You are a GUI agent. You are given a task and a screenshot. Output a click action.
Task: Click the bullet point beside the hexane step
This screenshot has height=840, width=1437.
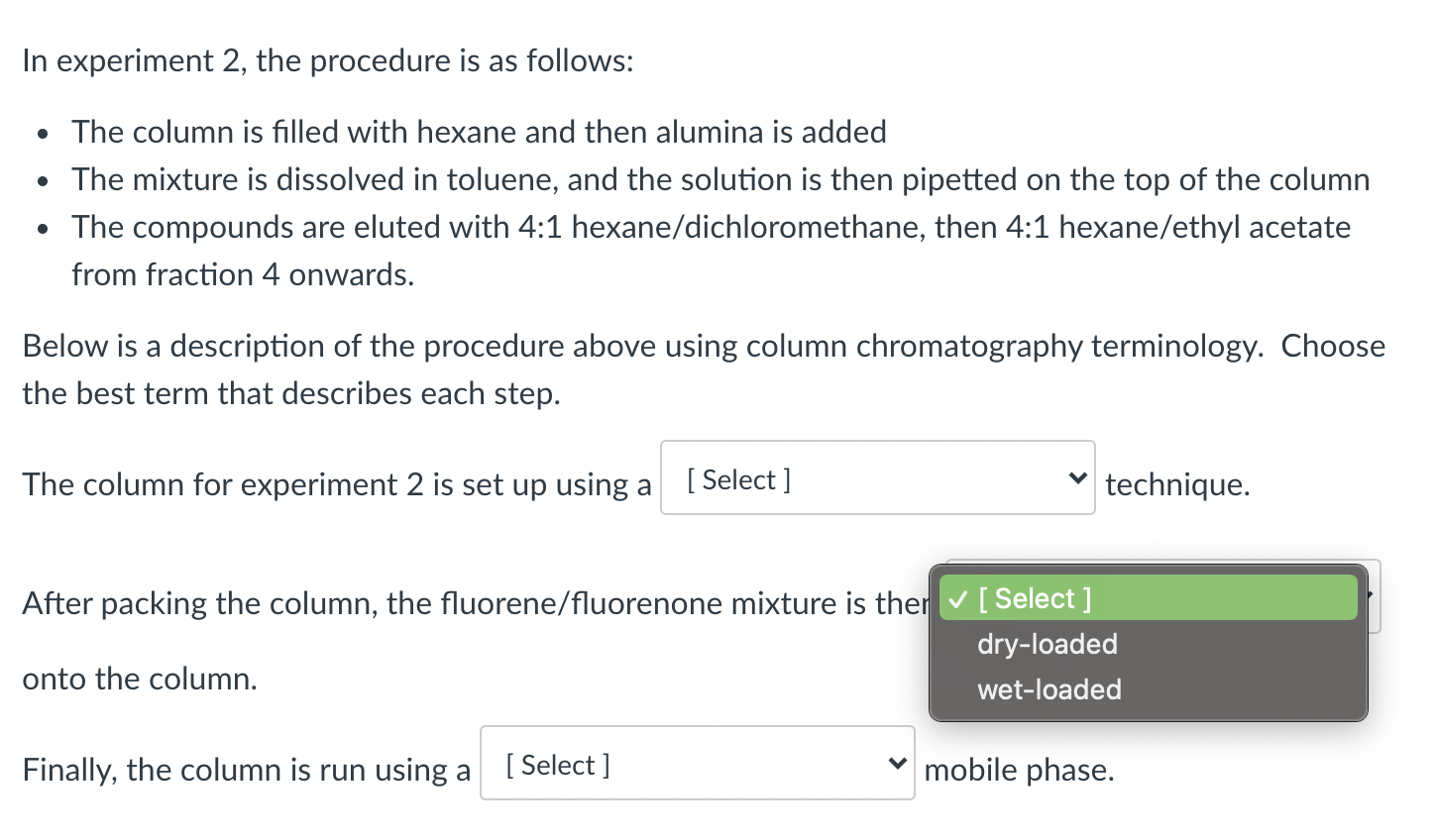(x=44, y=134)
